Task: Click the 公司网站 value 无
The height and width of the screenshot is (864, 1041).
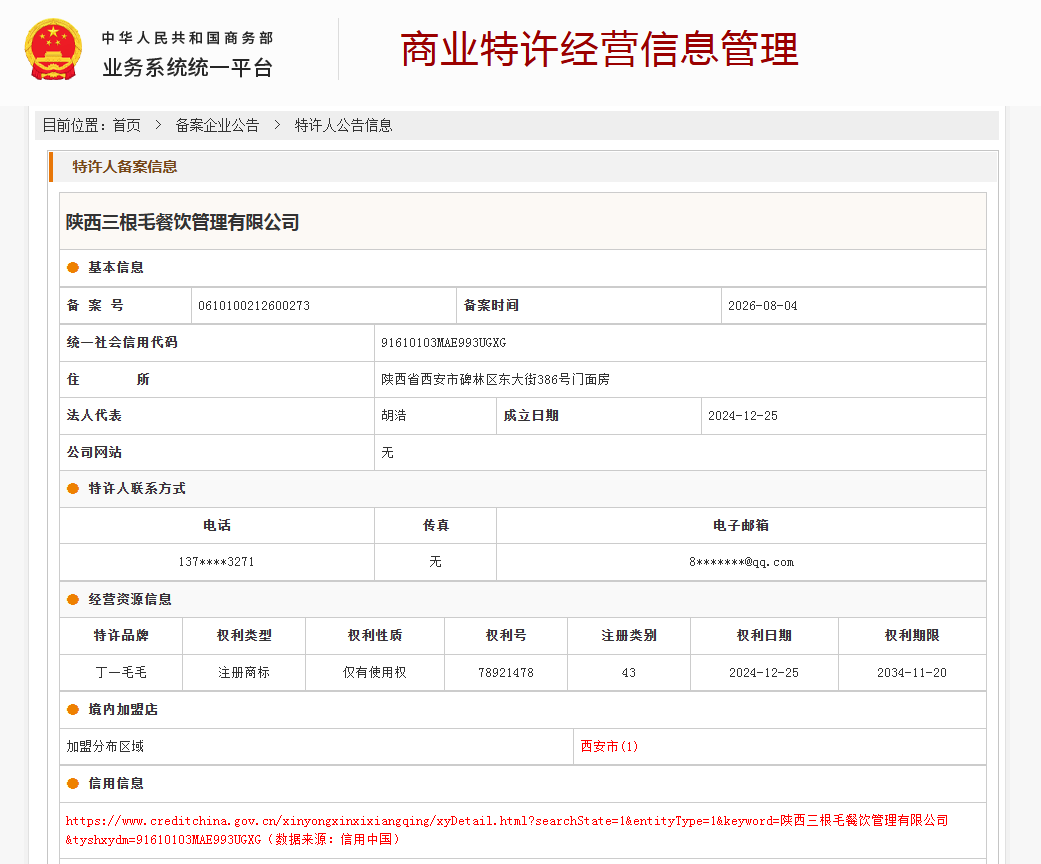Action: [387, 452]
